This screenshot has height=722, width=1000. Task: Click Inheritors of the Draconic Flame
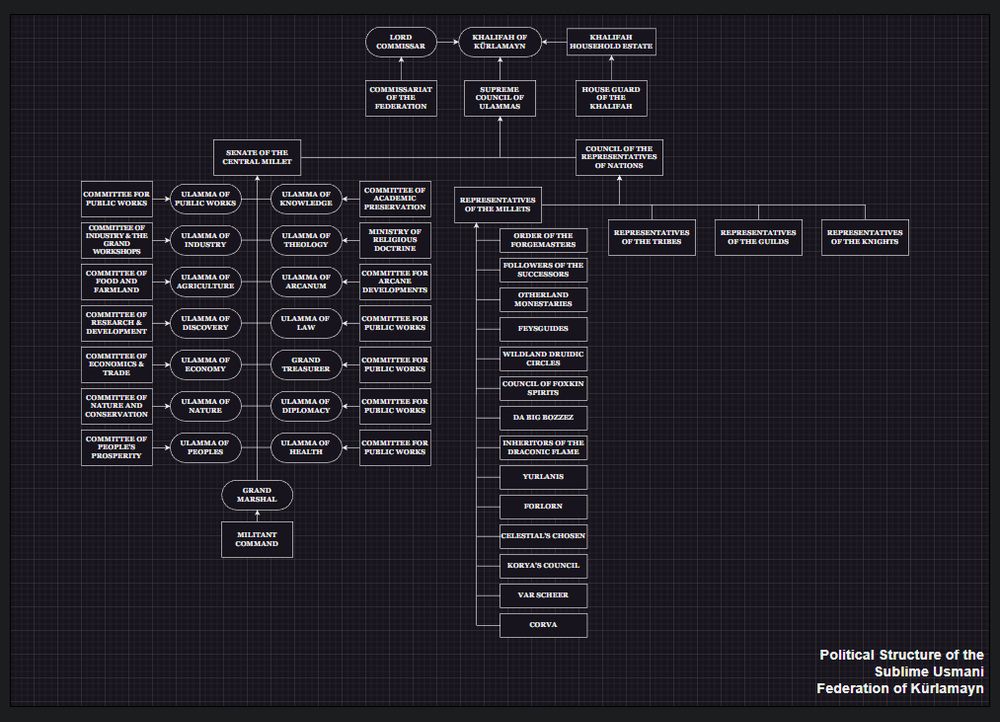click(543, 448)
